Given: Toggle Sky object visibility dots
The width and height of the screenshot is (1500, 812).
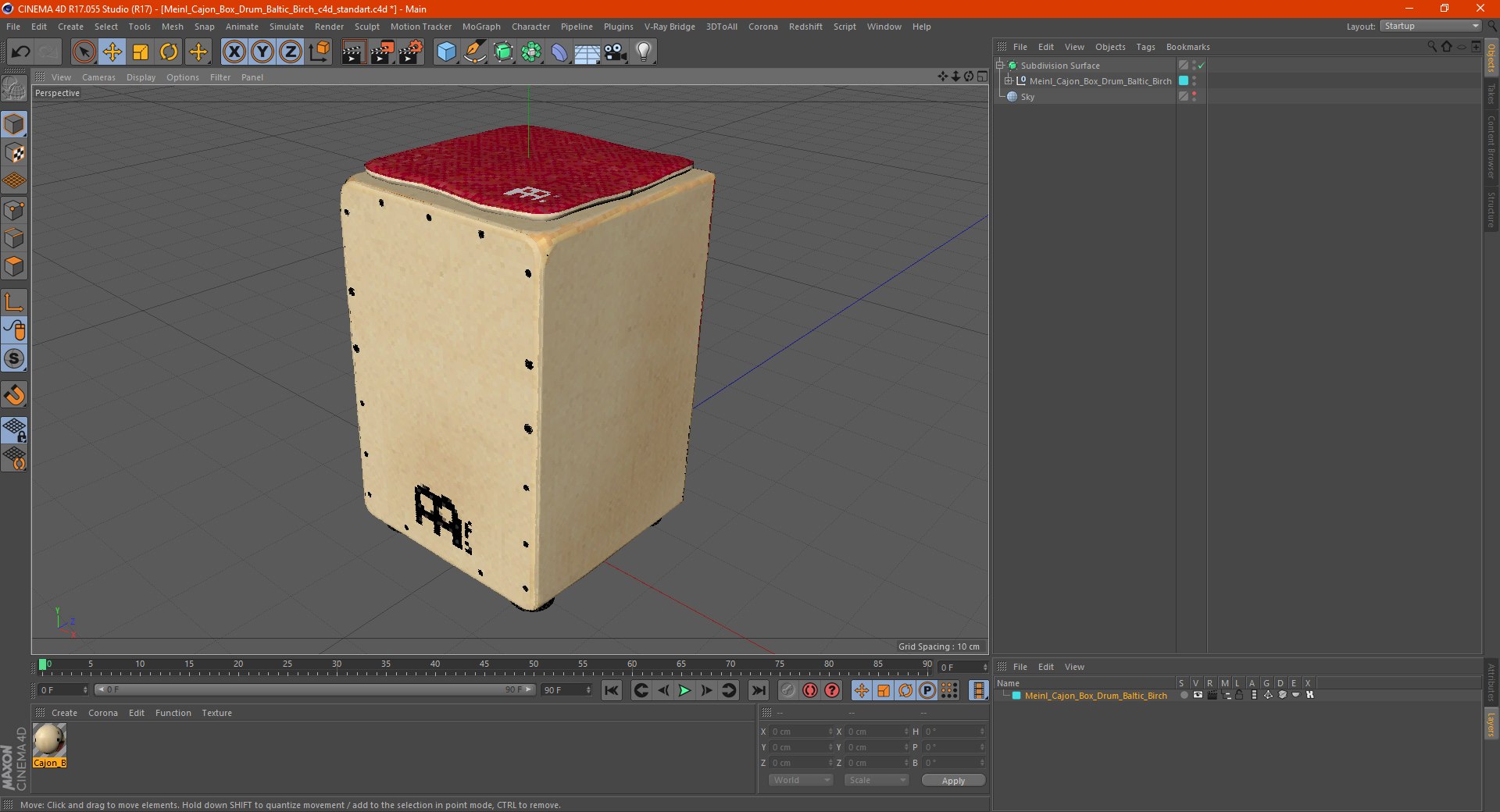Looking at the screenshot, I should 1194,97.
